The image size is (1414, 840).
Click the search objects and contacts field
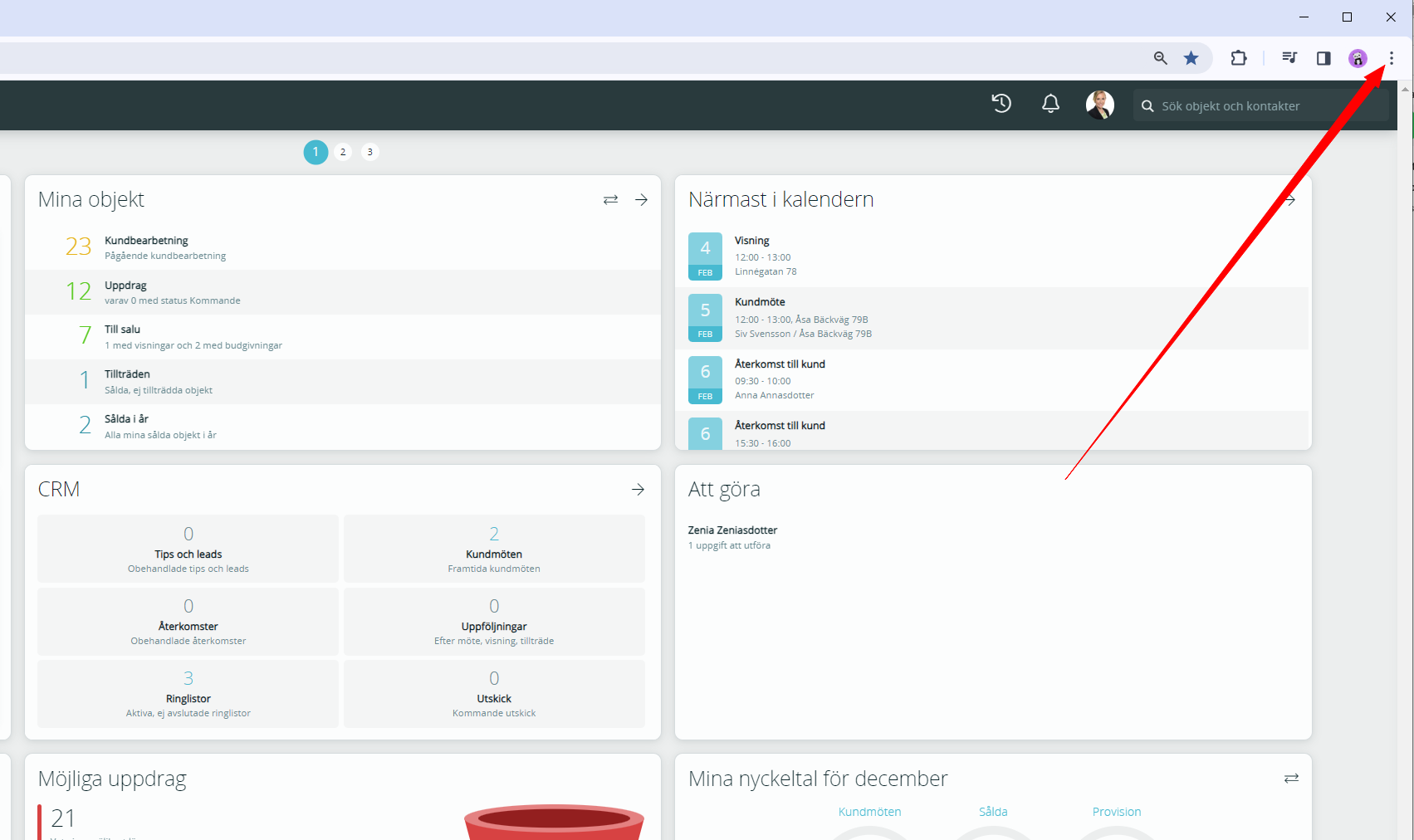(1260, 105)
